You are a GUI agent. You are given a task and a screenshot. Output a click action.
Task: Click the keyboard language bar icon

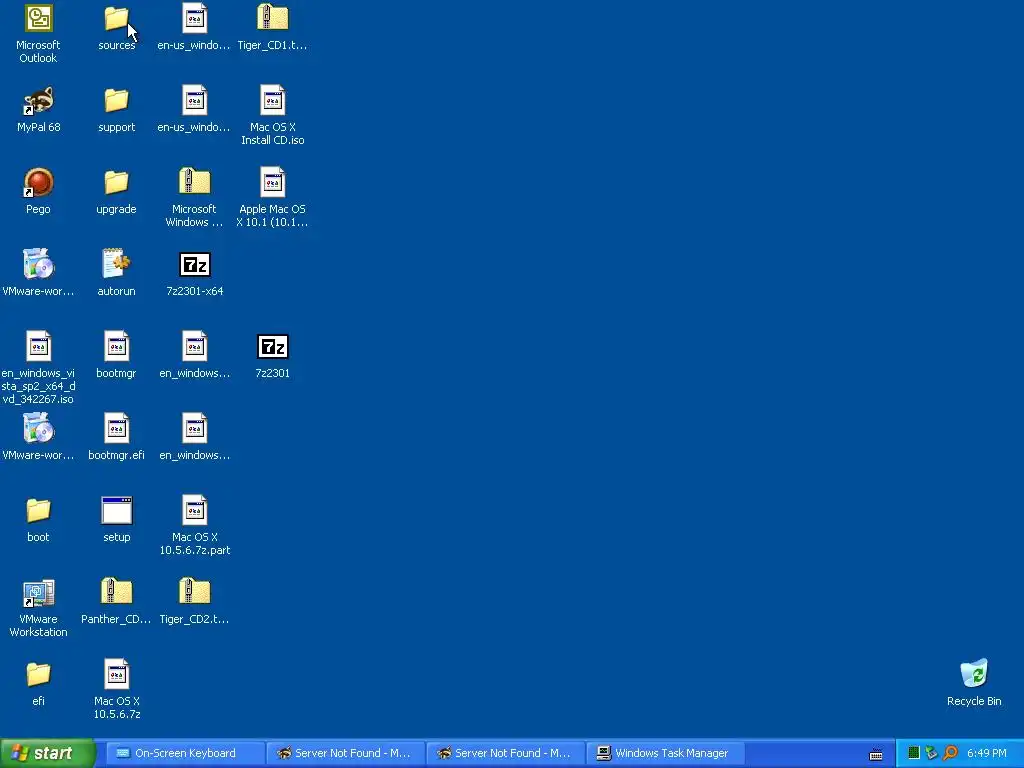coord(876,755)
